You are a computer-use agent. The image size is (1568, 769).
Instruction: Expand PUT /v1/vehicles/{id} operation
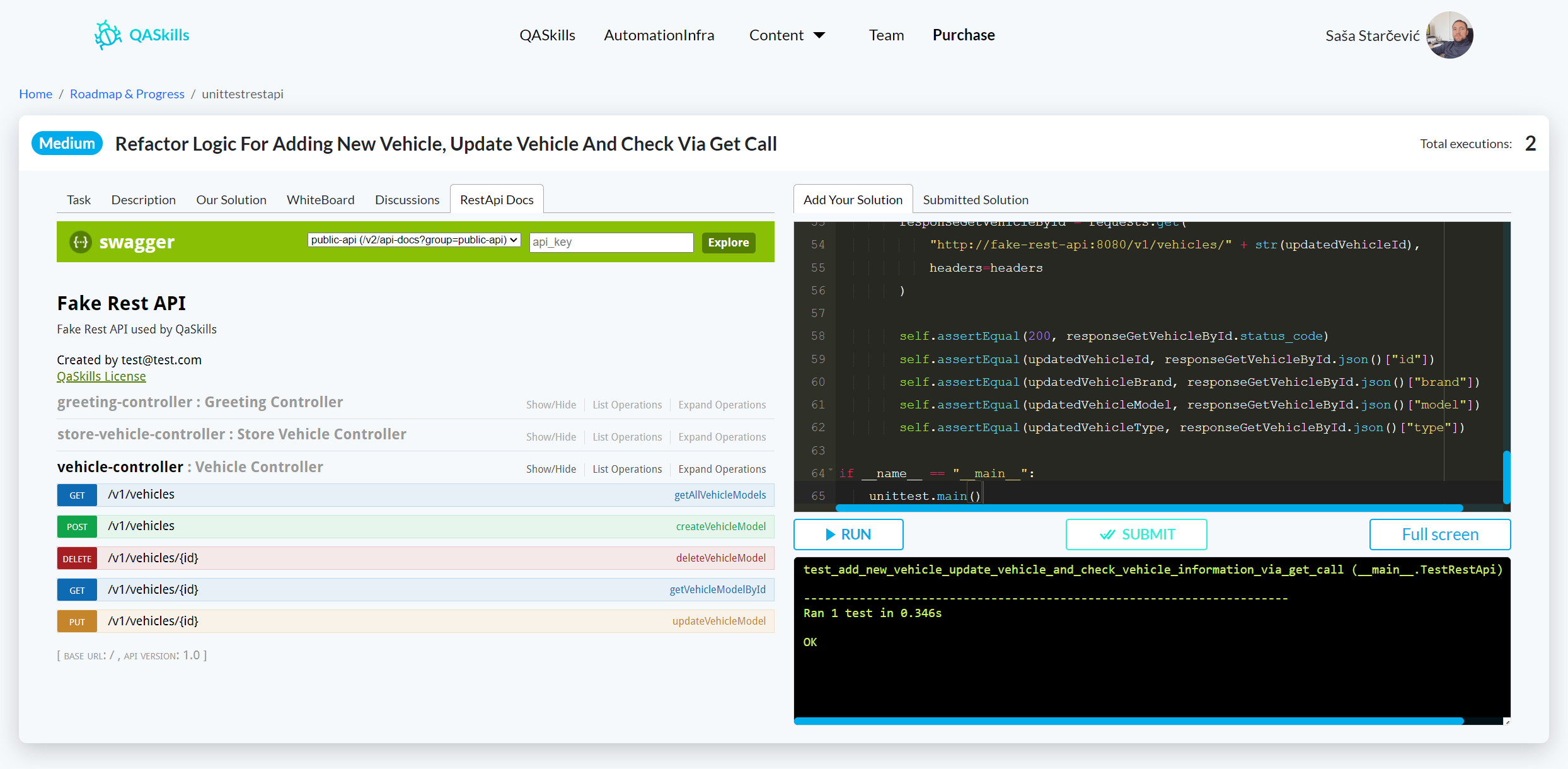pos(415,621)
